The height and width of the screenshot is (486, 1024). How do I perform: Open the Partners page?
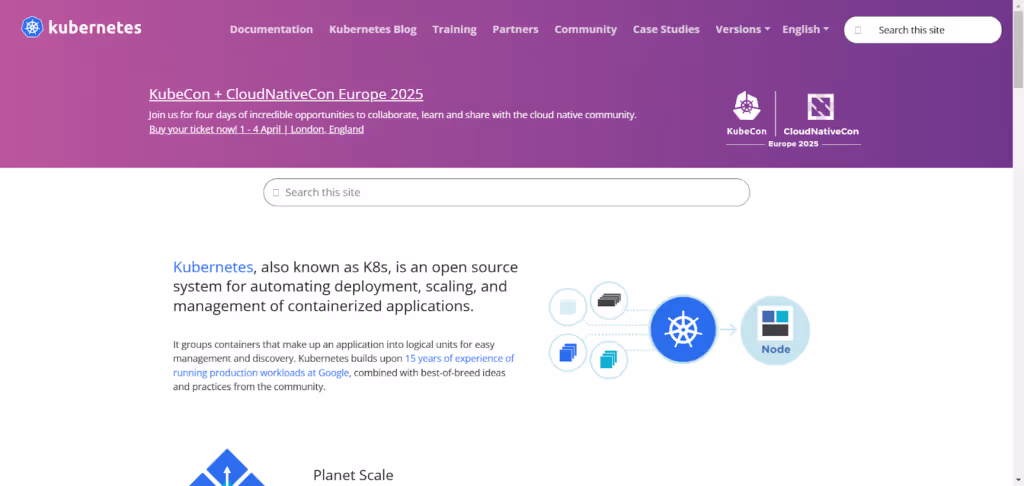[x=515, y=29]
